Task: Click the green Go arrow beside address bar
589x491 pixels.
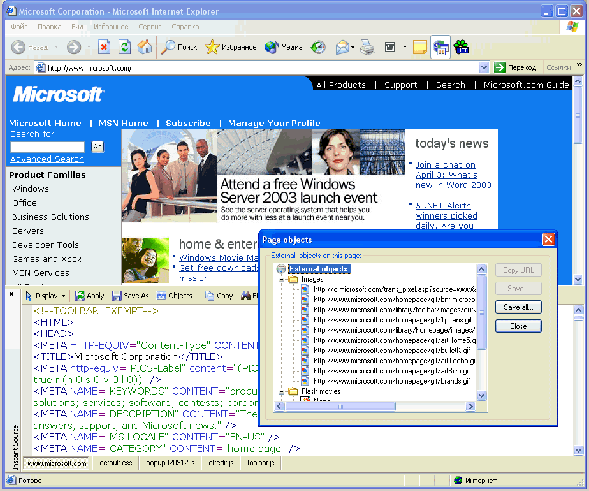Action: (500, 68)
